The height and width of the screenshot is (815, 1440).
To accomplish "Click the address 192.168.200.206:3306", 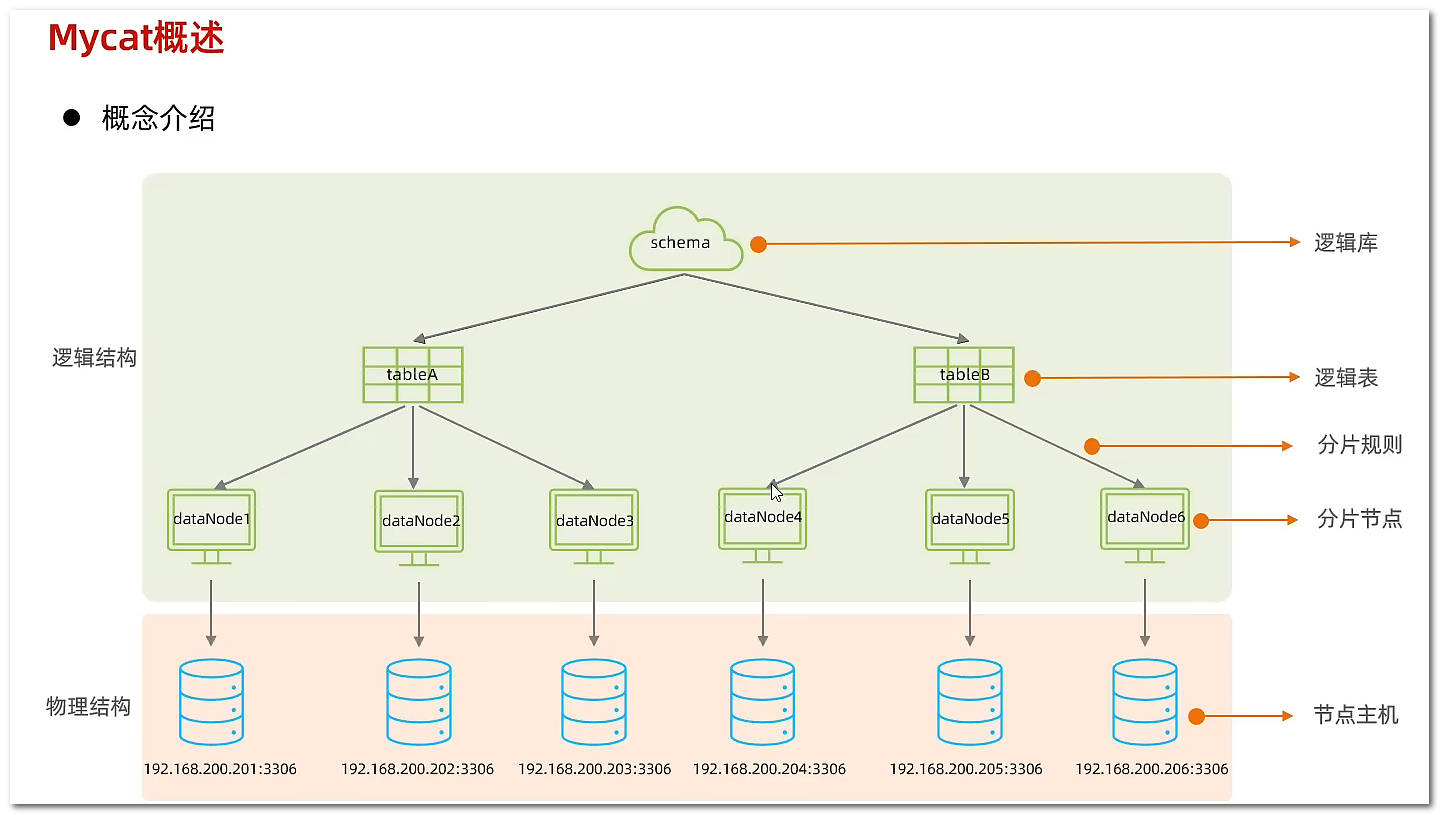I will tap(1152, 769).
